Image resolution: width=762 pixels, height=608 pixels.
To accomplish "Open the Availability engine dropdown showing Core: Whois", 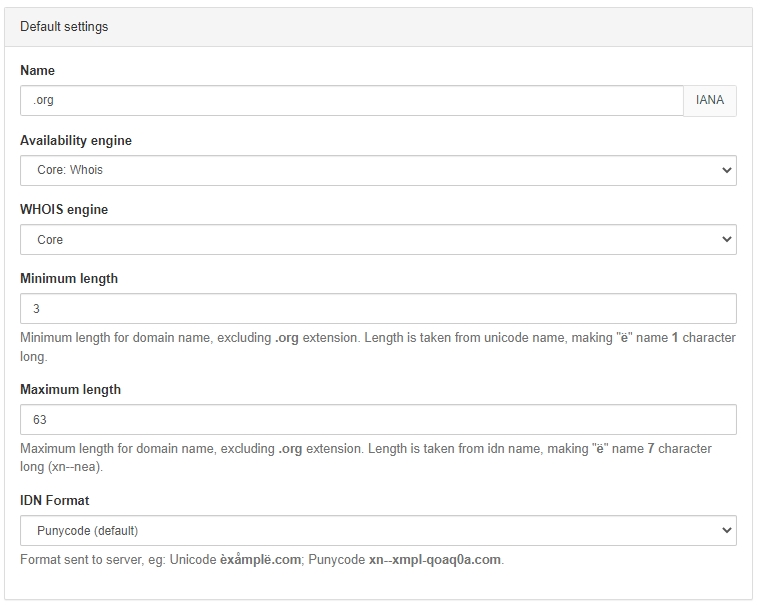I will [x=378, y=170].
